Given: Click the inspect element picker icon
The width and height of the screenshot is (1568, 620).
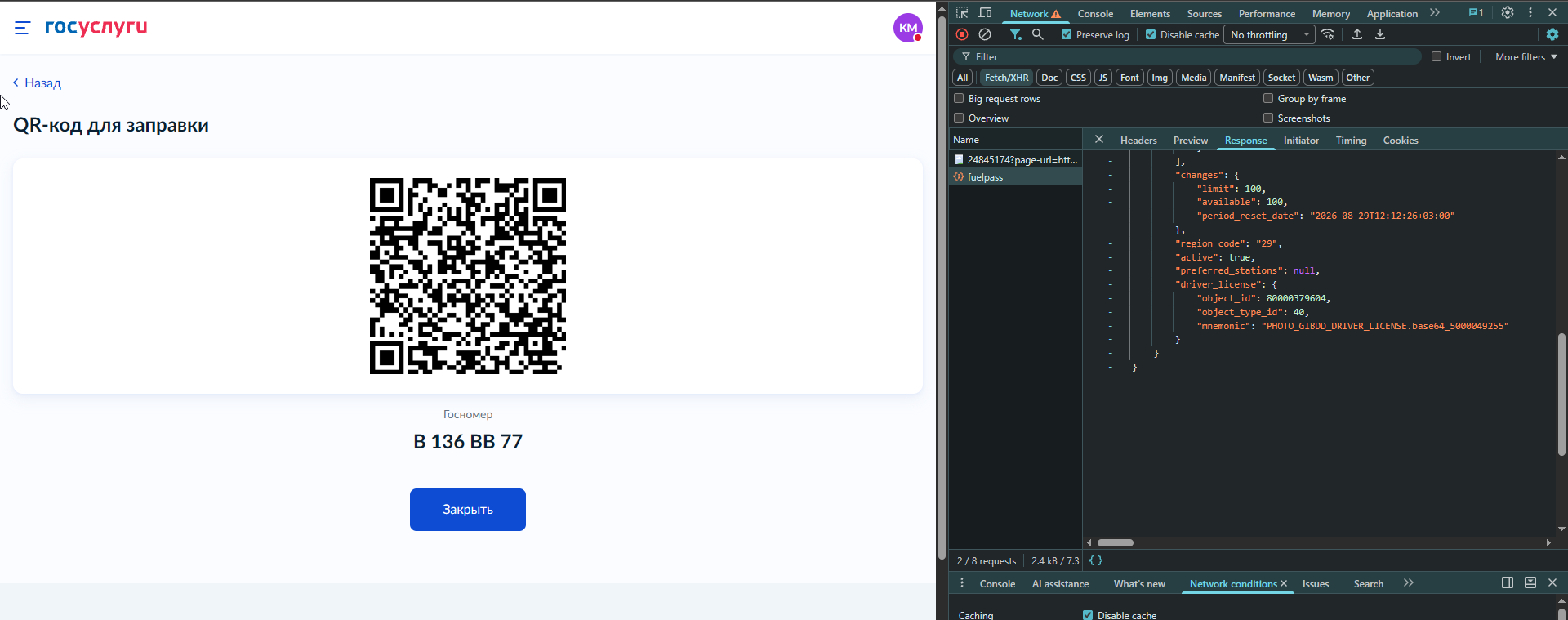Looking at the screenshot, I should point(962,13).
